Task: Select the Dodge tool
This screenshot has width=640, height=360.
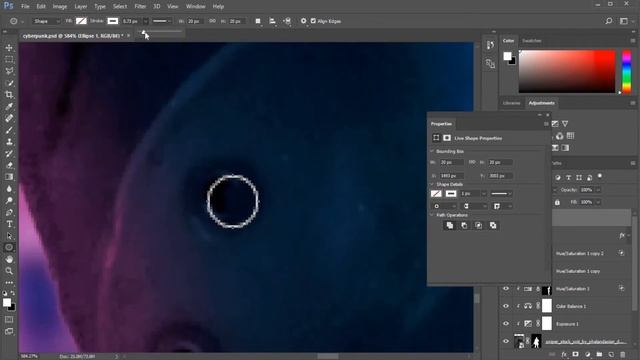Action: 9,200
